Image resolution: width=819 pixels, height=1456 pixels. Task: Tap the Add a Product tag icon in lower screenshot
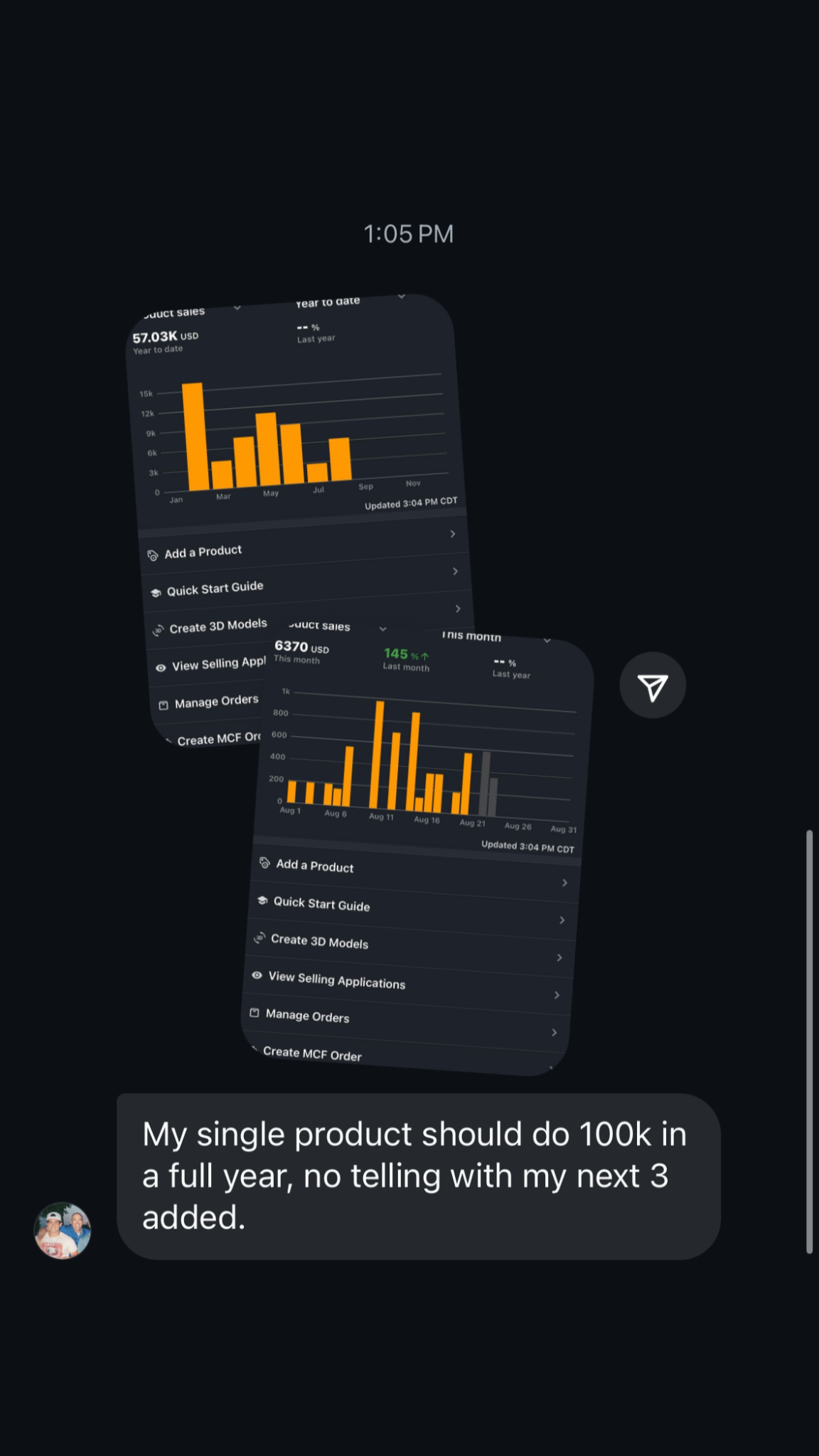pyautogui.click(x=264, y=863)
